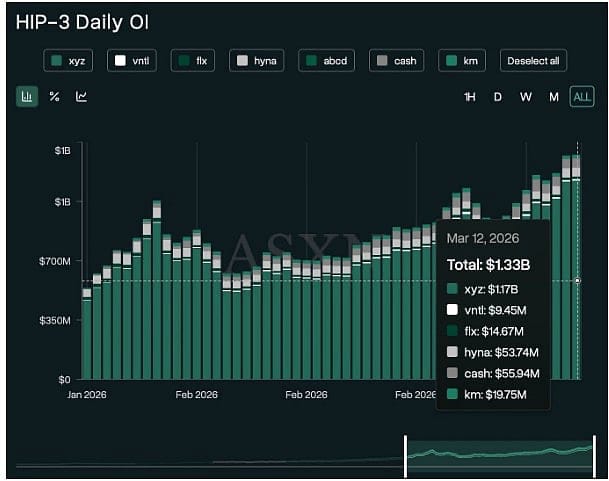Screen dimensions: 609x481
Task: Toggle the km series filter
Action: [462, 61]
